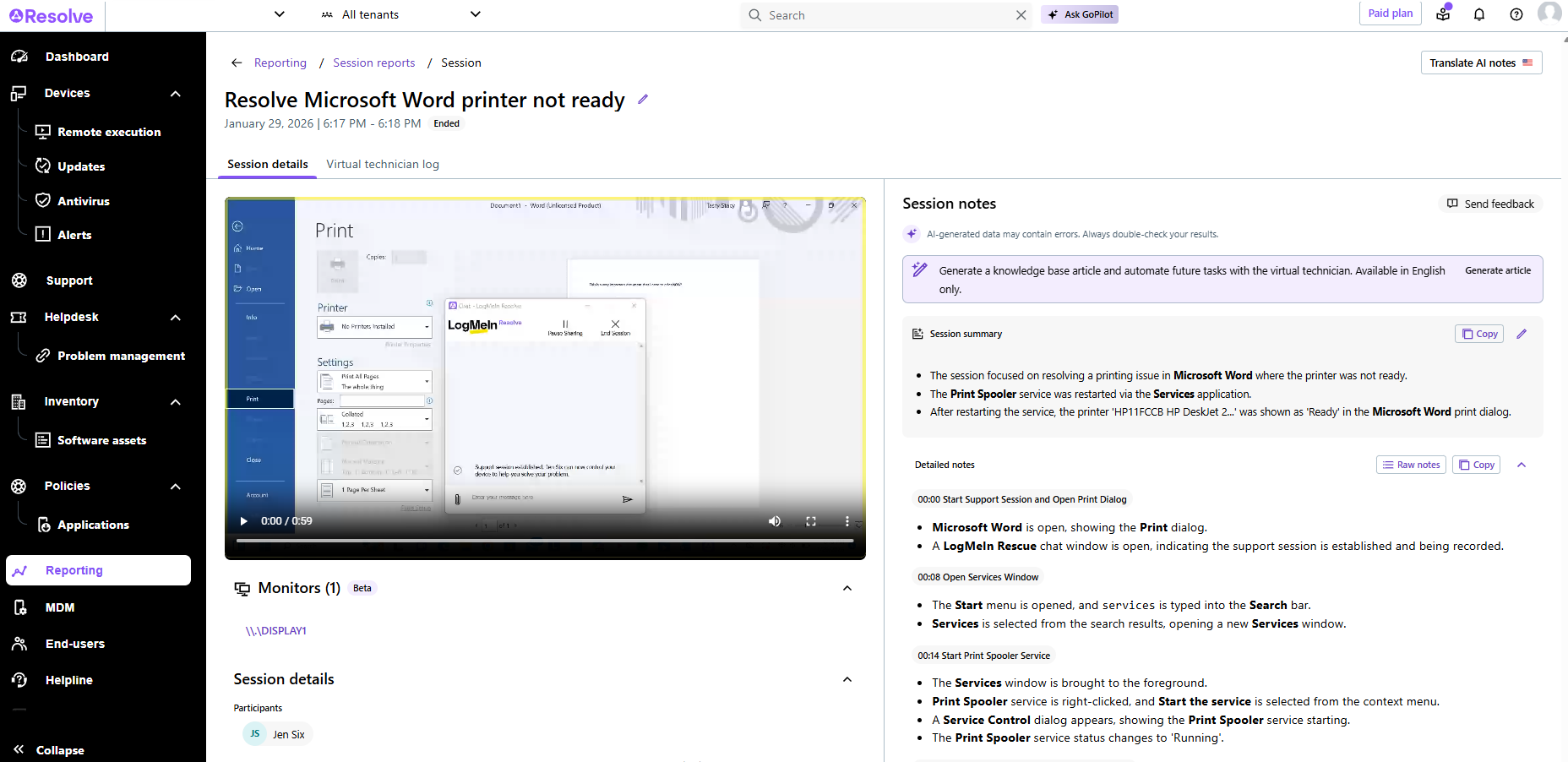Play the session recording video

pyautogui.click(x=244, y=521)
